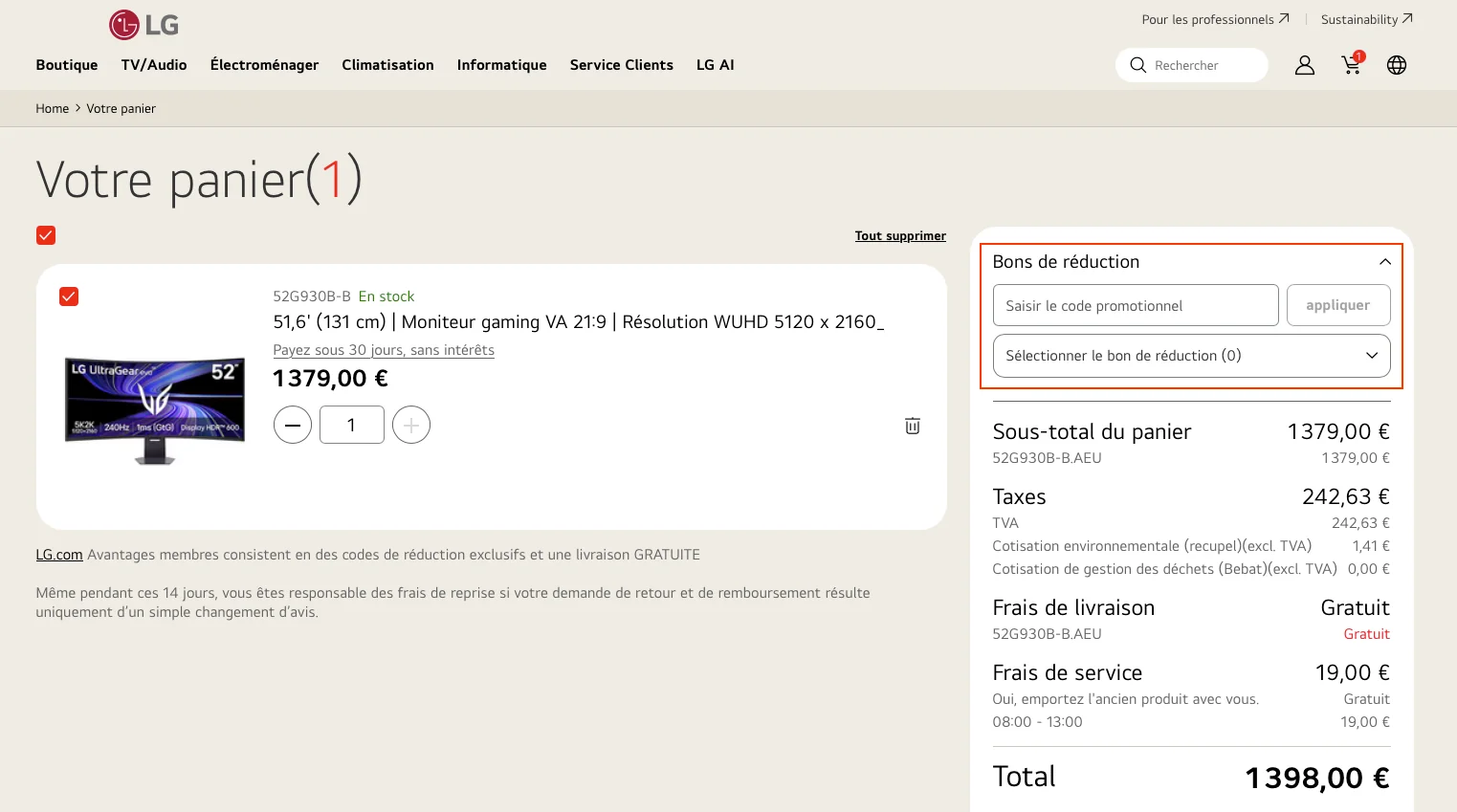The image size is (1457, 812).
Task: Click the LG logo
Action: tap(143, 25)
